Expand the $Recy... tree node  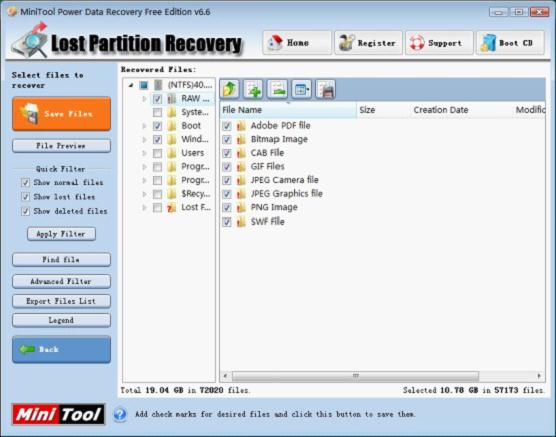point(144,194)
